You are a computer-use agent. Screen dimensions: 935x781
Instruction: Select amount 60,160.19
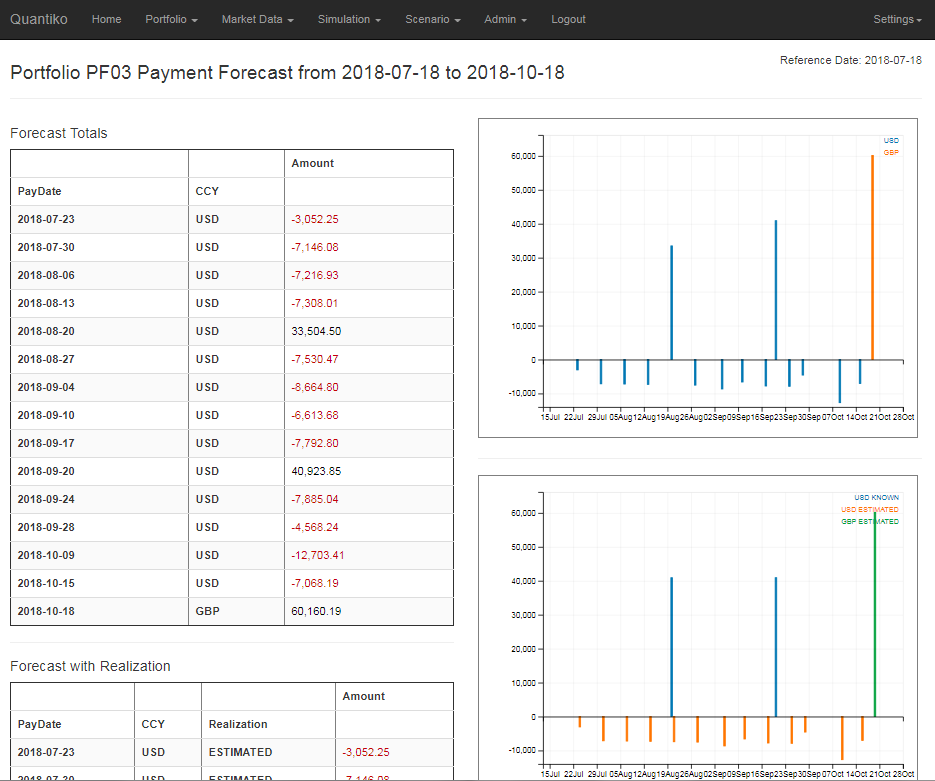point(316,612)
